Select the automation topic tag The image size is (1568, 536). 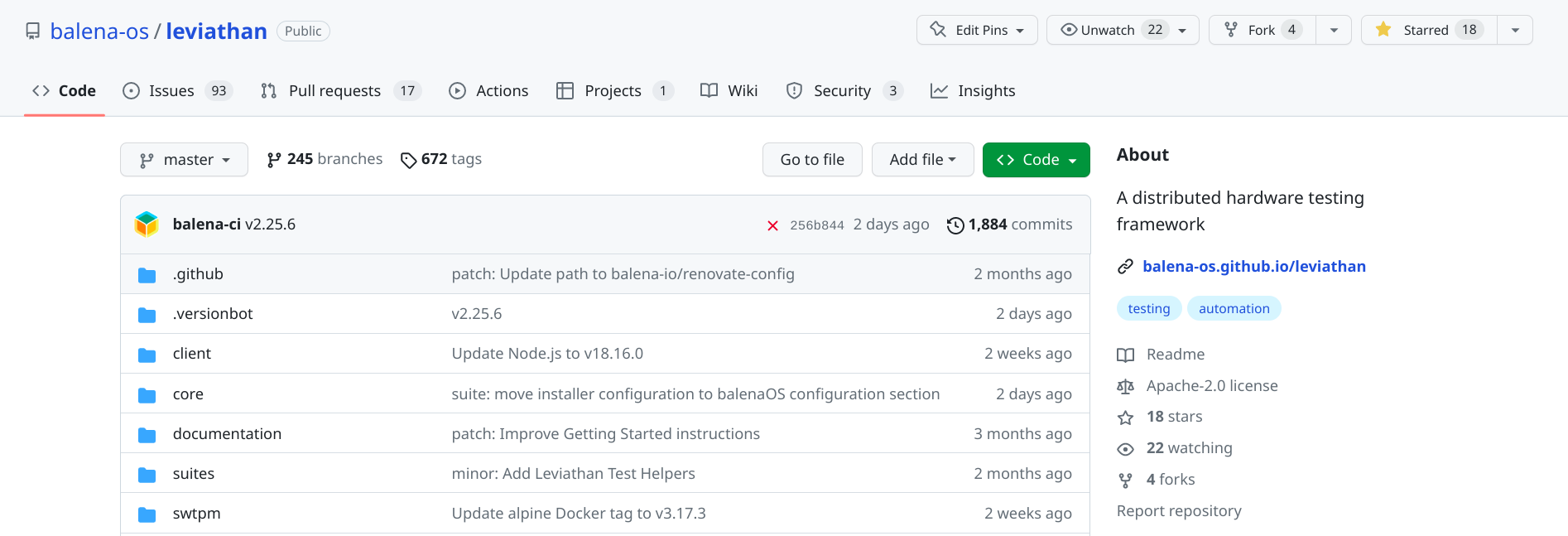(1234, 309)
